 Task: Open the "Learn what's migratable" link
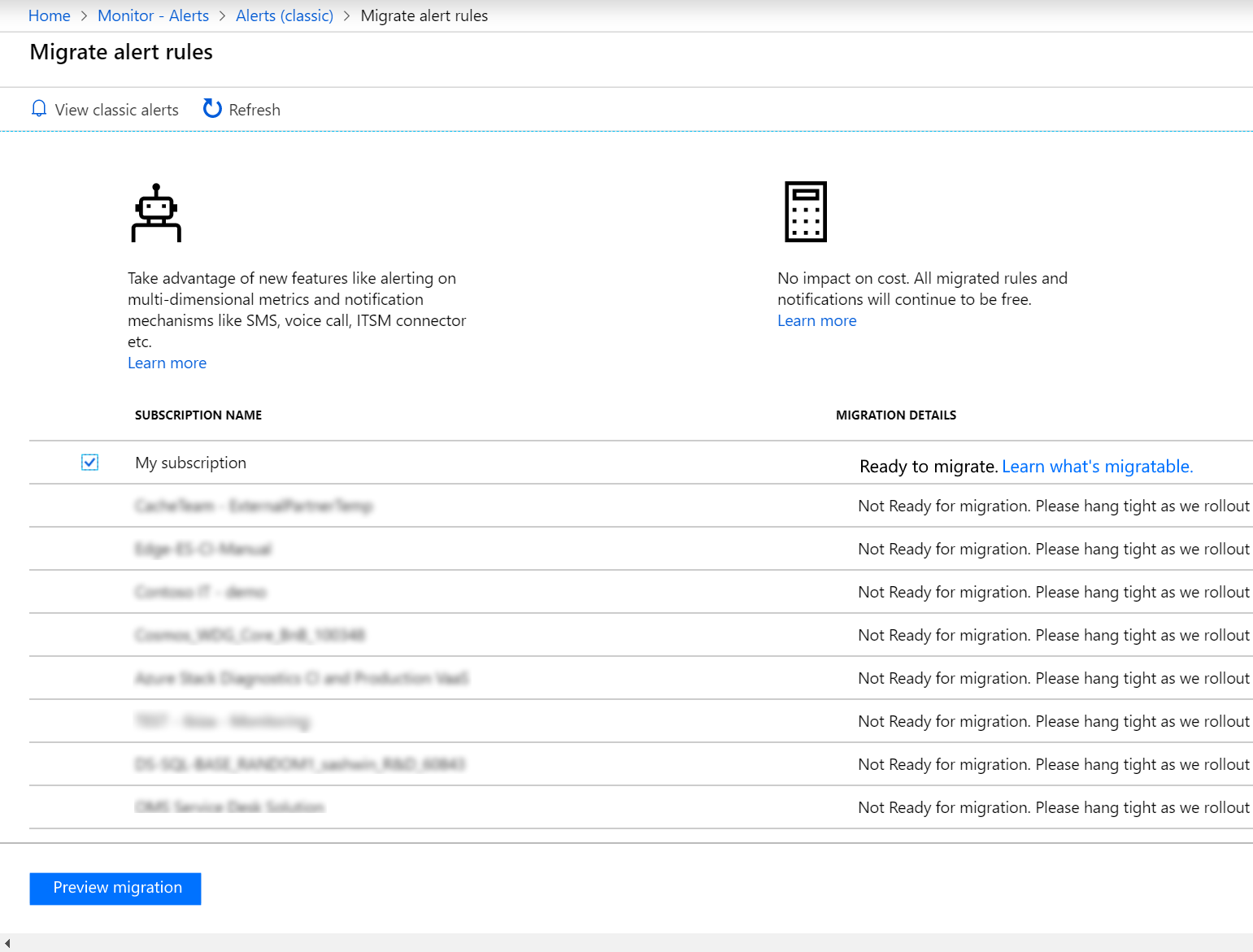[x=1097, y=466]
